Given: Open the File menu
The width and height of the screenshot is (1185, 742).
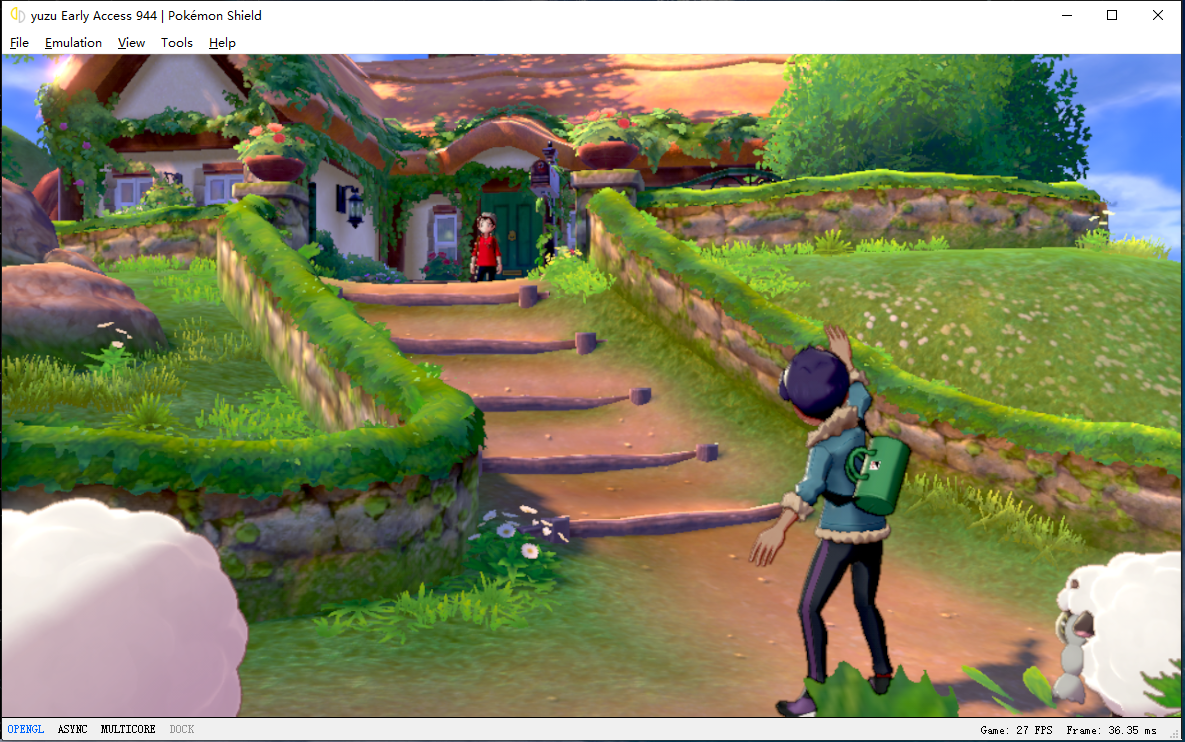Looking at the screenshot, I should [19, 43].
